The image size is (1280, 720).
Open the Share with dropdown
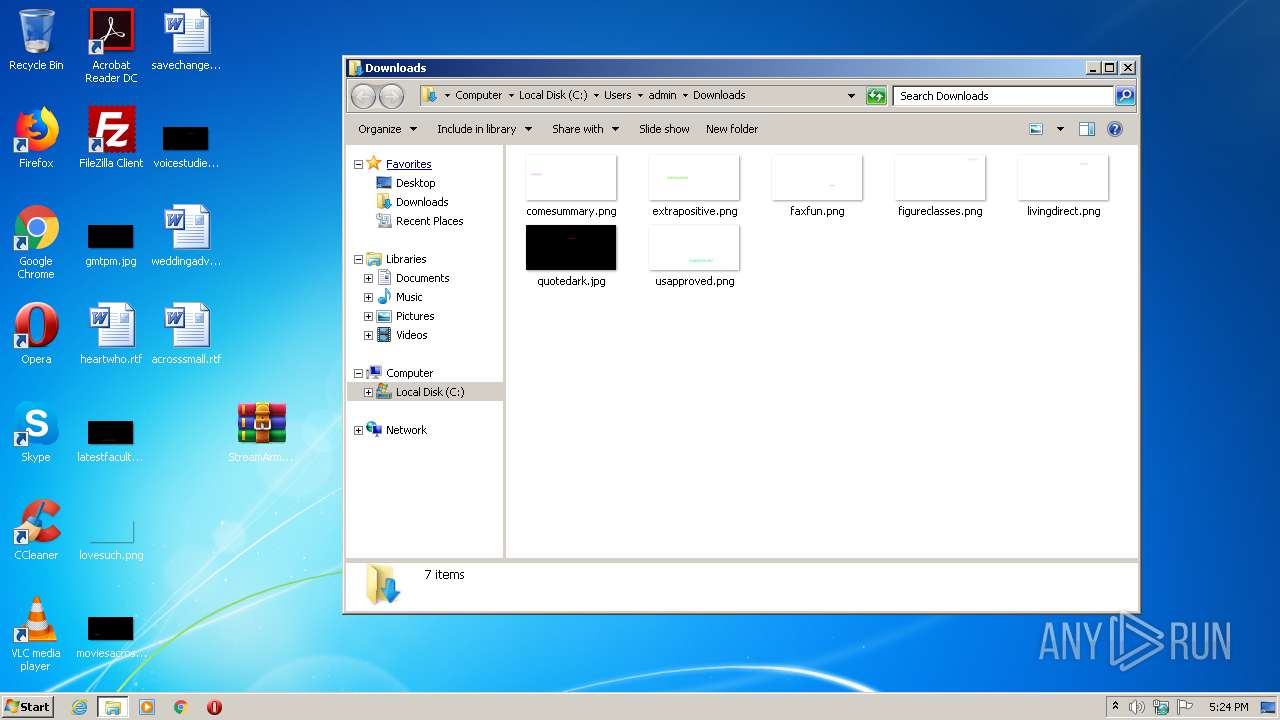click(x=585, y=129)
